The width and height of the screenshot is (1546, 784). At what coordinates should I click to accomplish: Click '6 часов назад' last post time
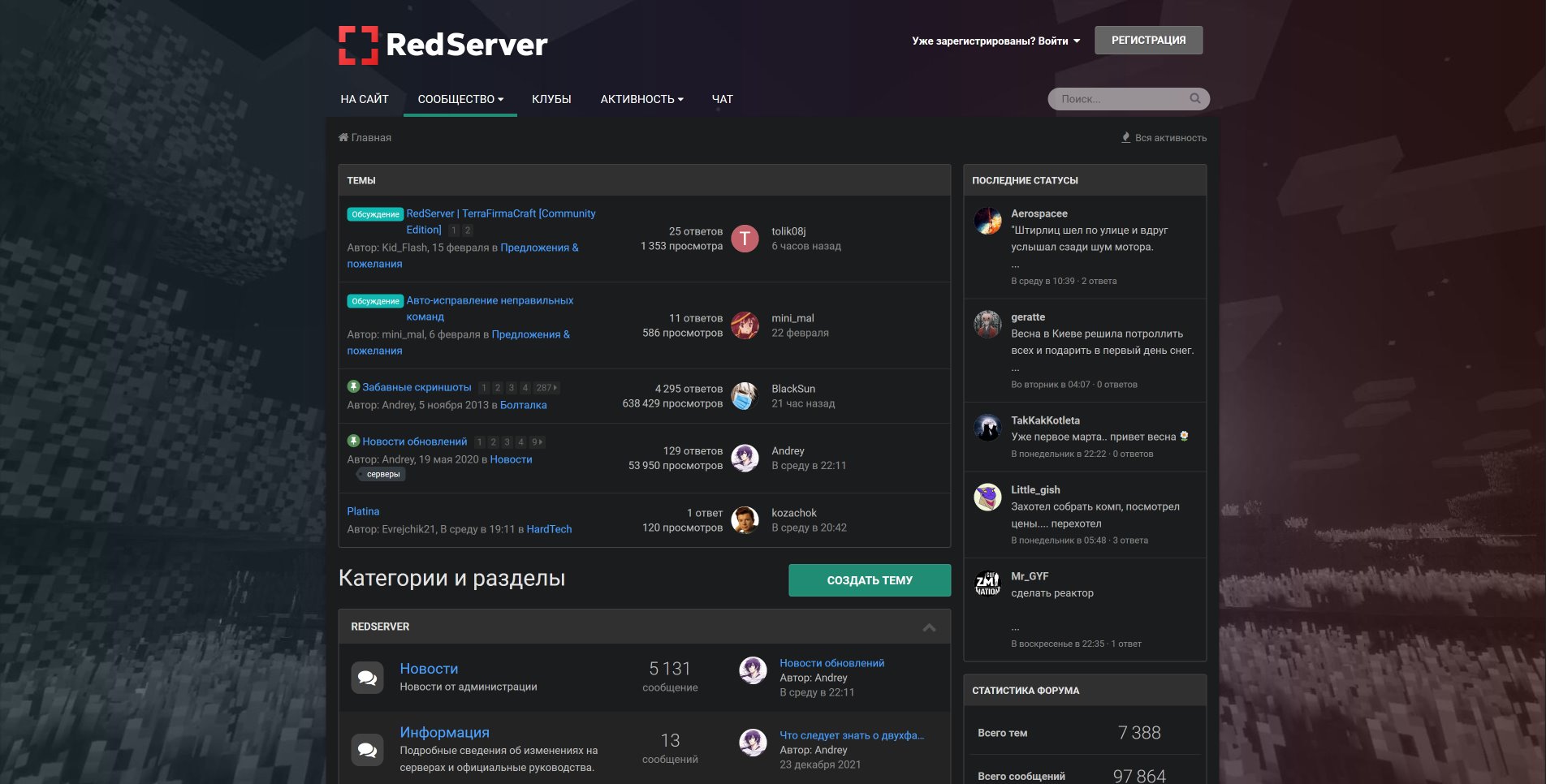(x=806, y=246)
